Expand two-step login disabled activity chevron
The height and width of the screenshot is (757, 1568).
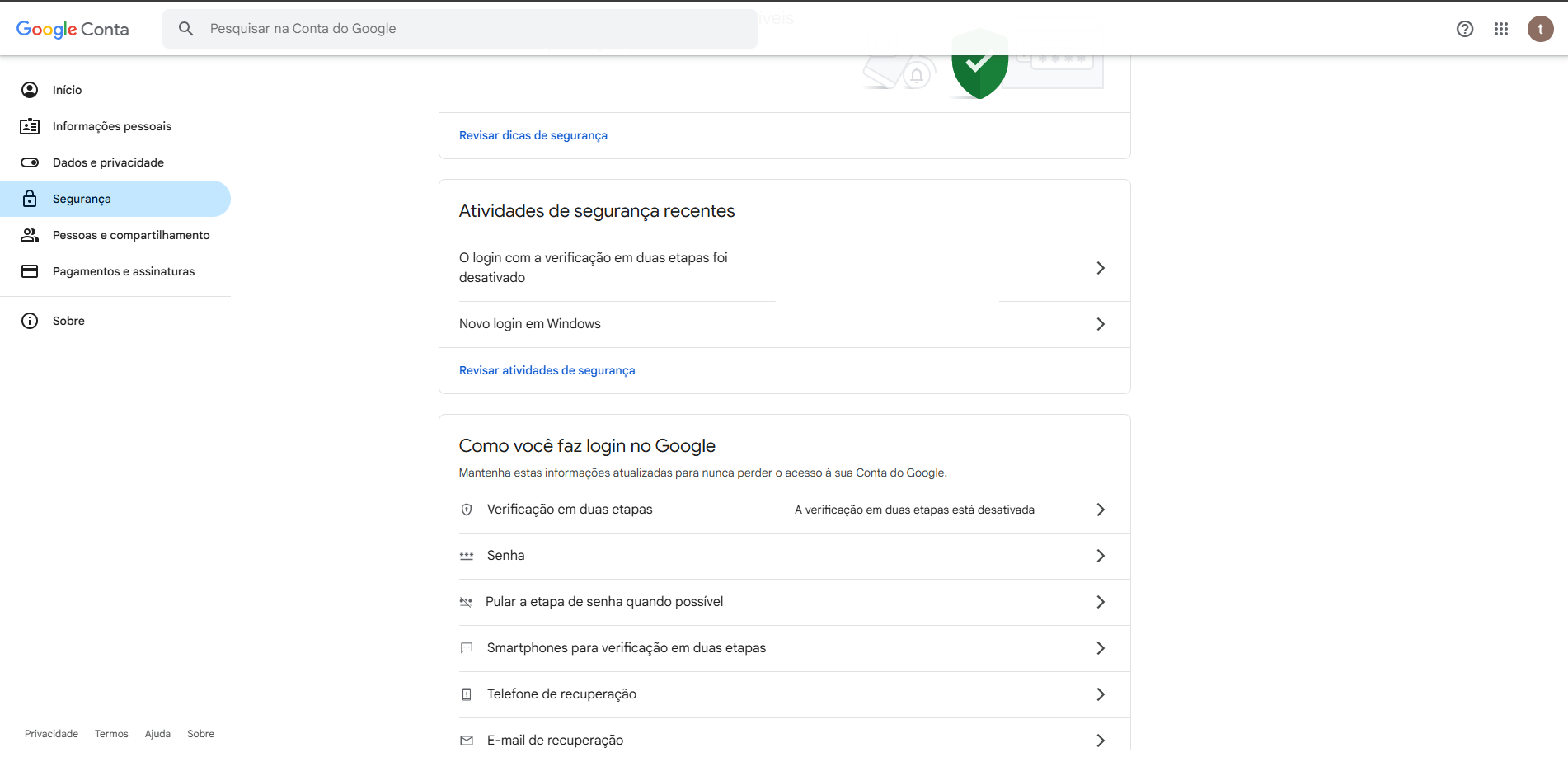click(1100, 268)
